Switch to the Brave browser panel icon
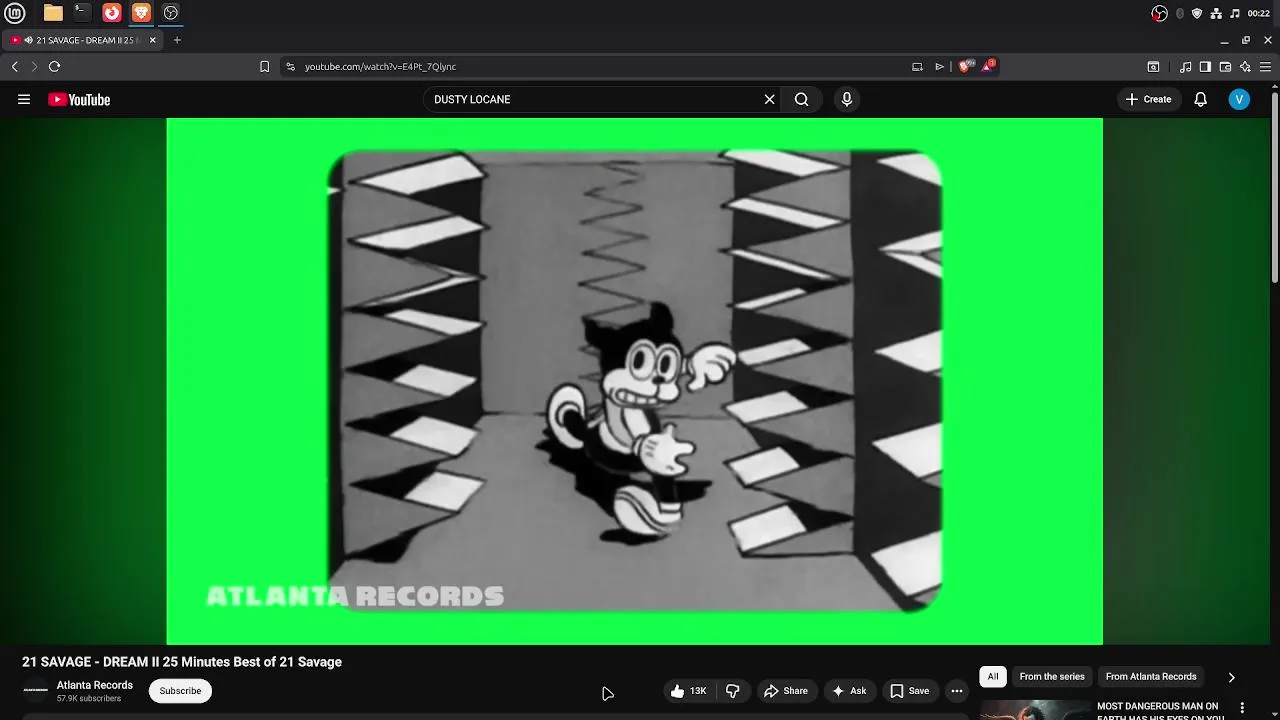Screen dimensions: 1280x720 click(141, 13)
